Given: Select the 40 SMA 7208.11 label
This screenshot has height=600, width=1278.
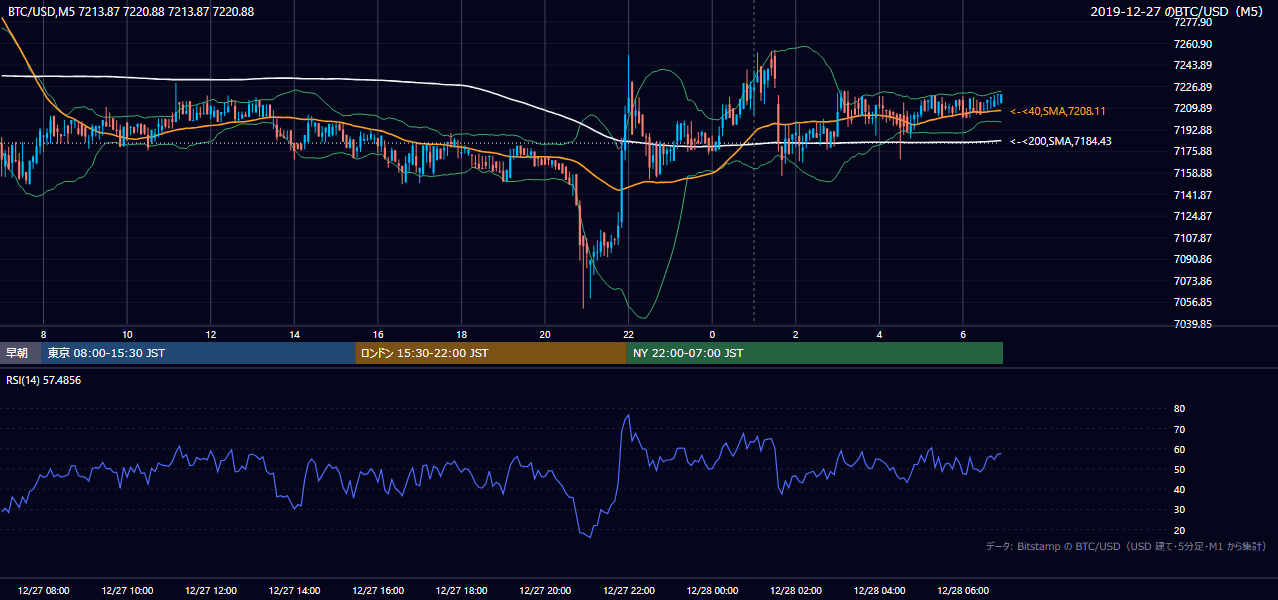Looking at the screenshot, I should pos(1058,111).
